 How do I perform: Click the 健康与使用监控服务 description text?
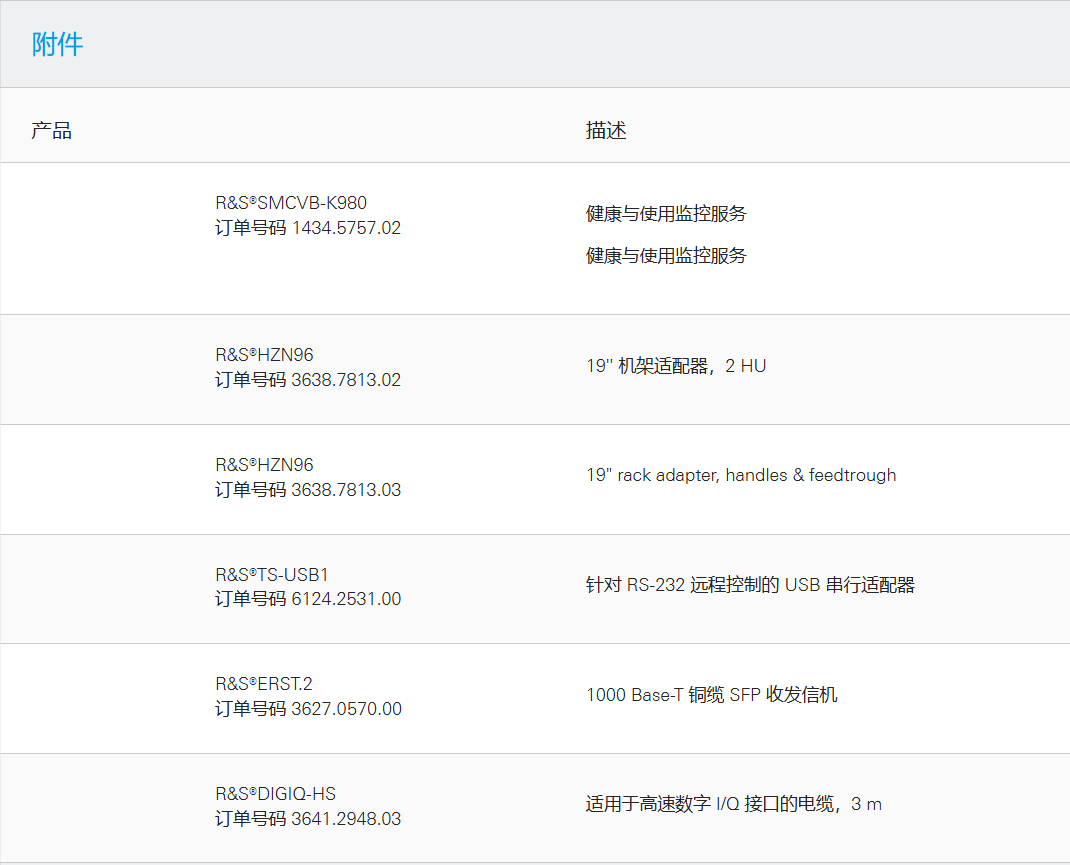[666, 214]
